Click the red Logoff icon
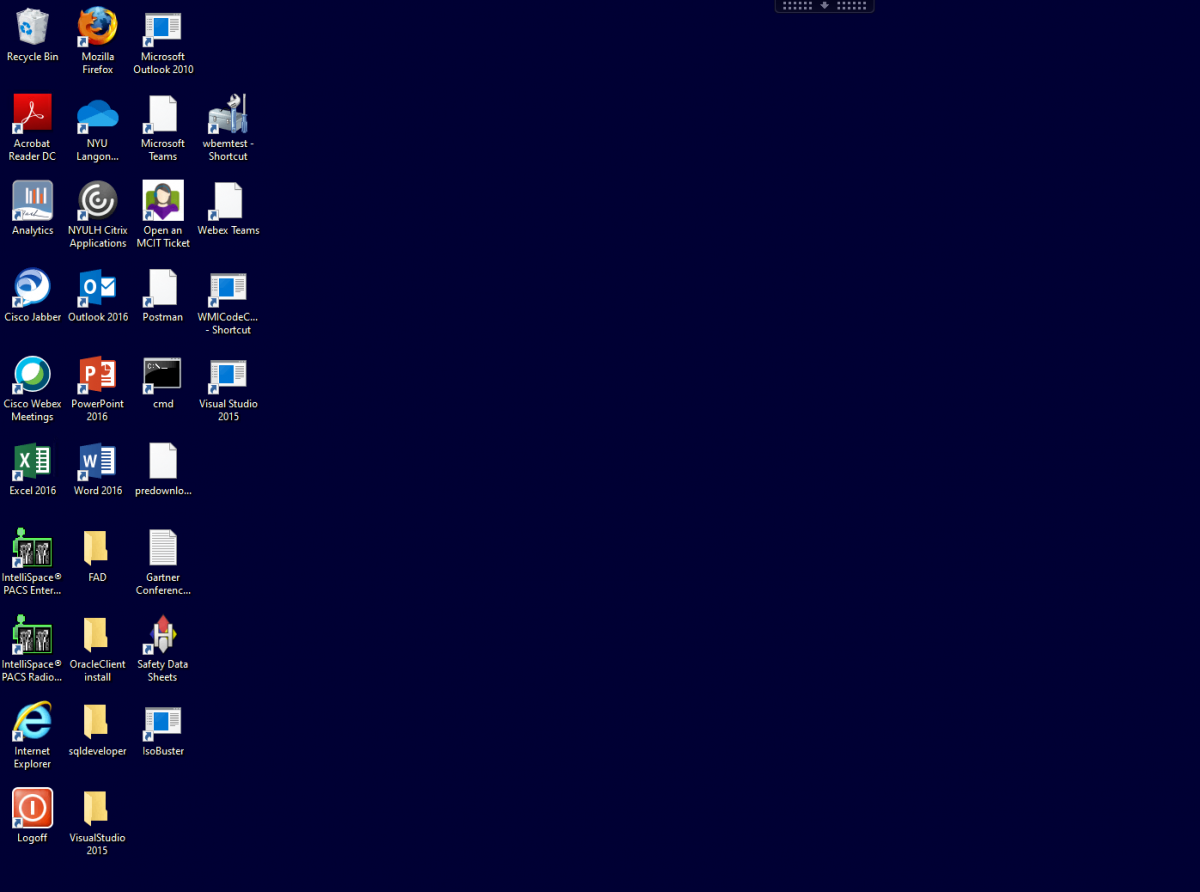Image resolution: width=1200 pixels, height=892 pixels. [32, 808]
